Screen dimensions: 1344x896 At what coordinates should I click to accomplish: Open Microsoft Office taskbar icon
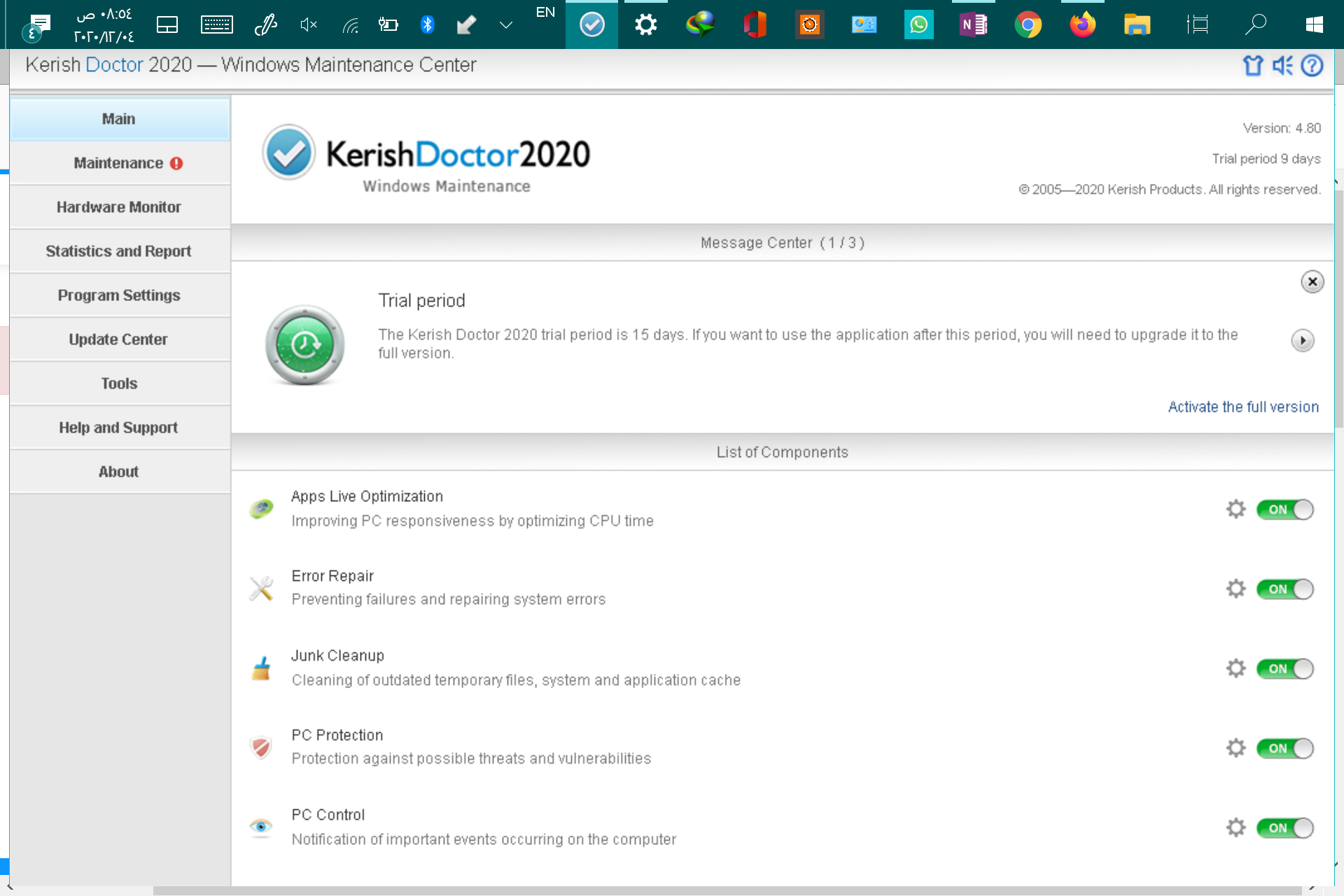click(755, 25)
